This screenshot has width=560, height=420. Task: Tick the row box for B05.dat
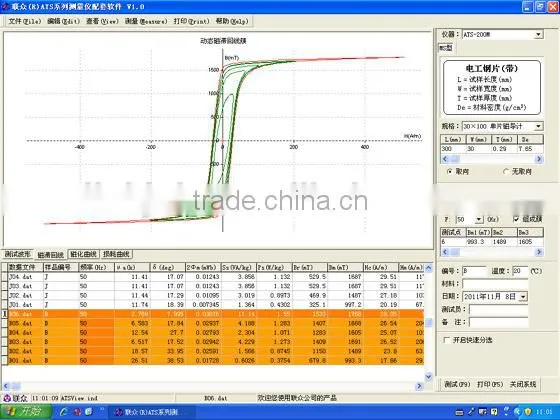4,323
